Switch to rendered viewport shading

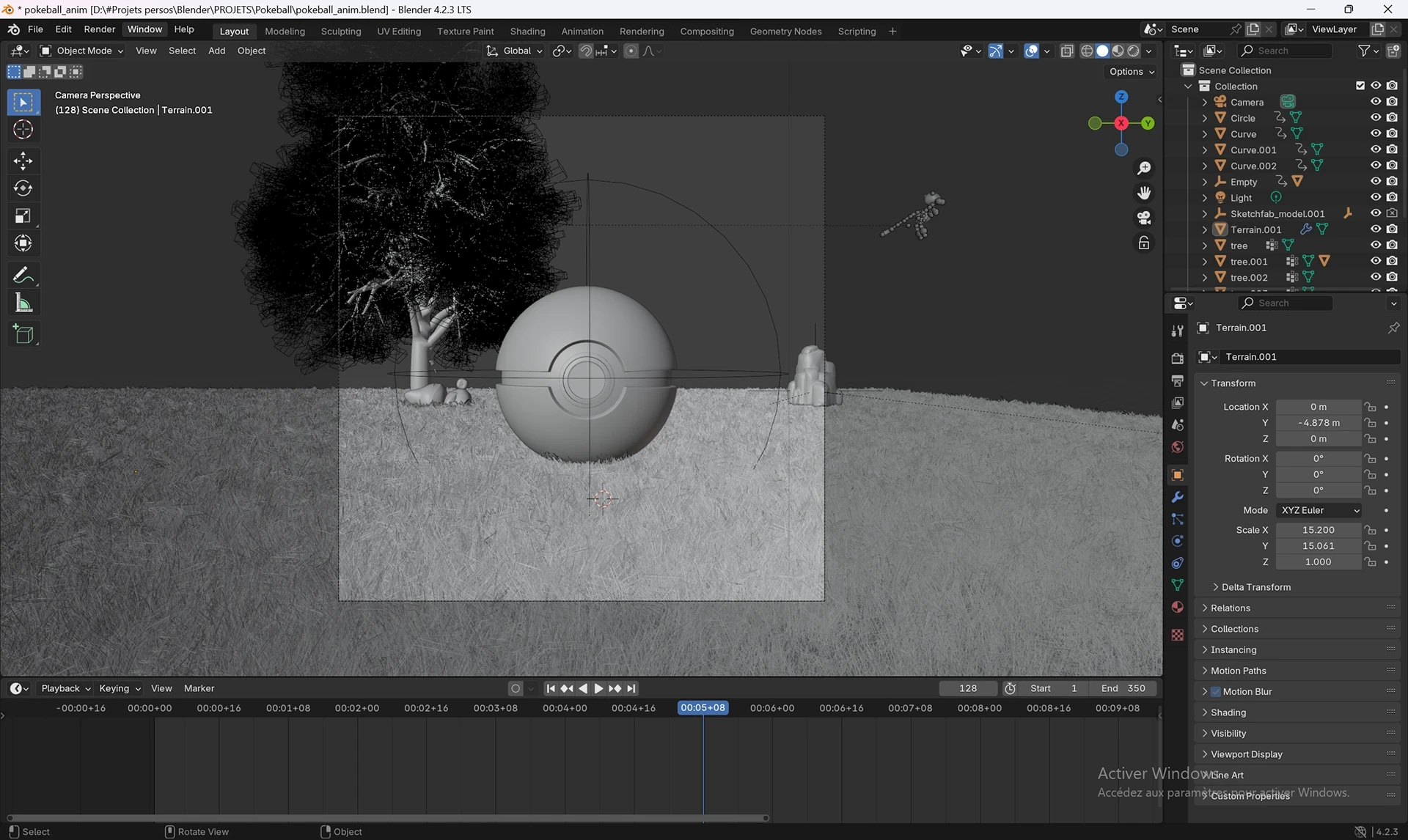(x=1134, y=51)
